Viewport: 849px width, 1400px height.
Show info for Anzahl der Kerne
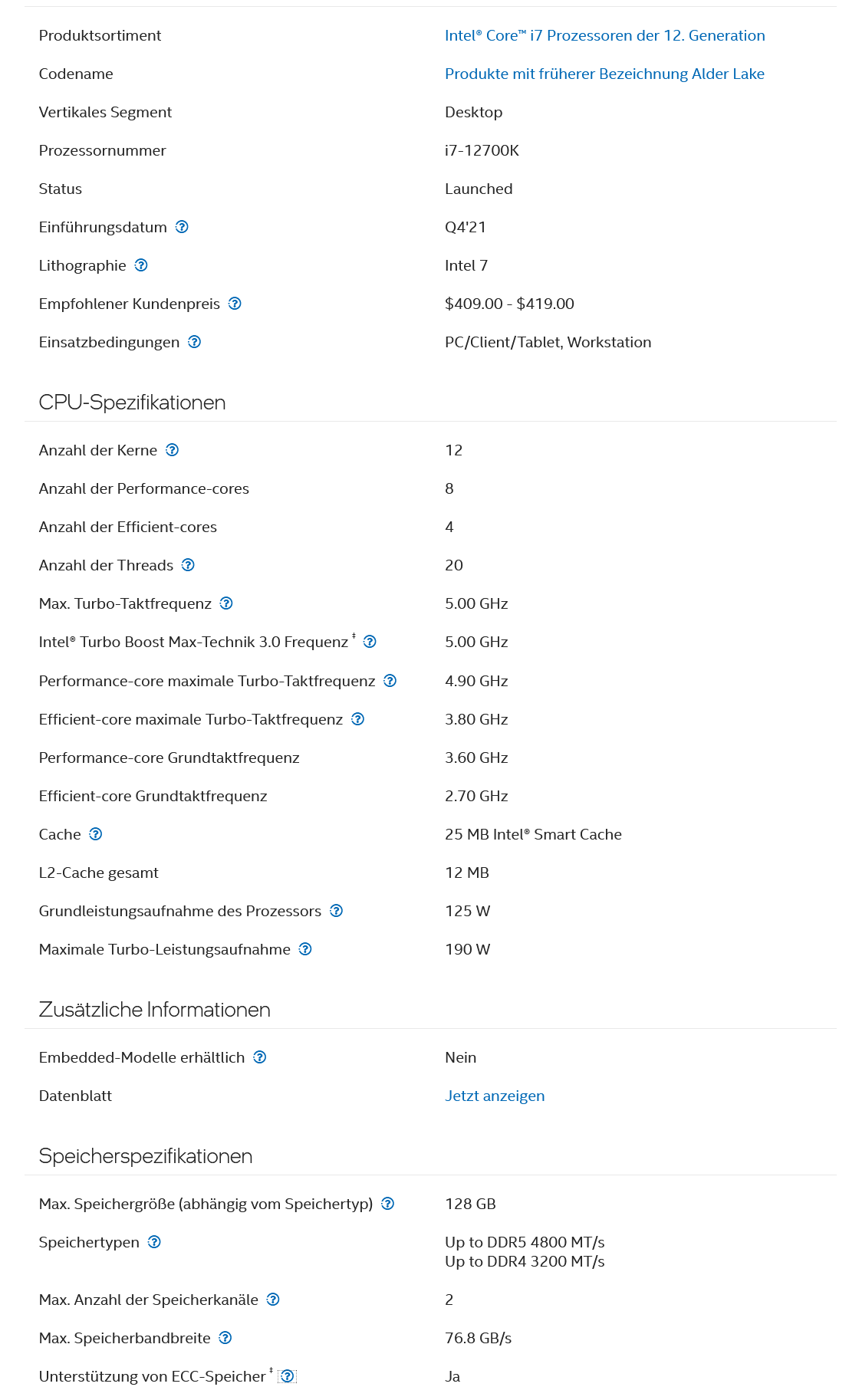click(173, 450)
